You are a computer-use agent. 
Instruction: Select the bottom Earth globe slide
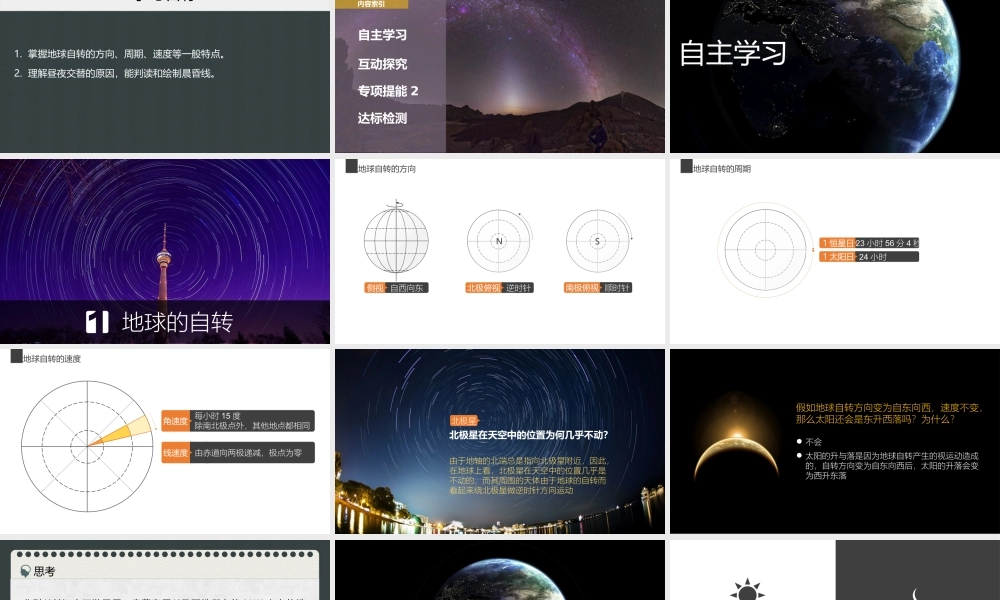[x=499, y=570]
